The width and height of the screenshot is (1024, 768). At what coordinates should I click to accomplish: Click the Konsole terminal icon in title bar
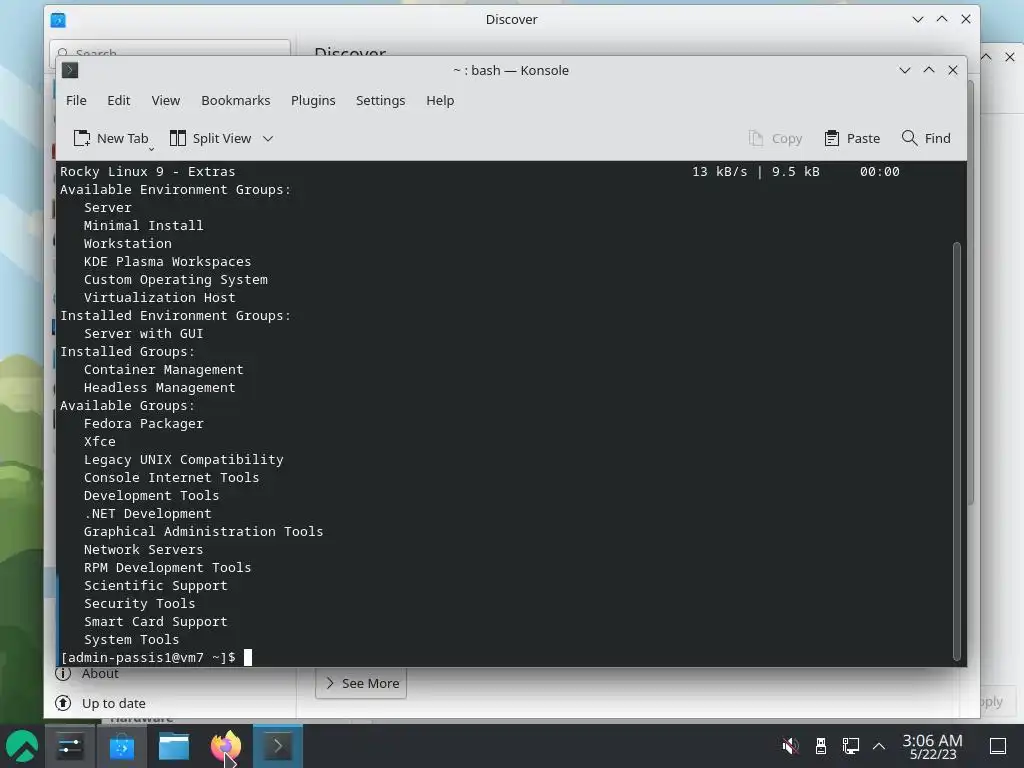coord(70,70)
